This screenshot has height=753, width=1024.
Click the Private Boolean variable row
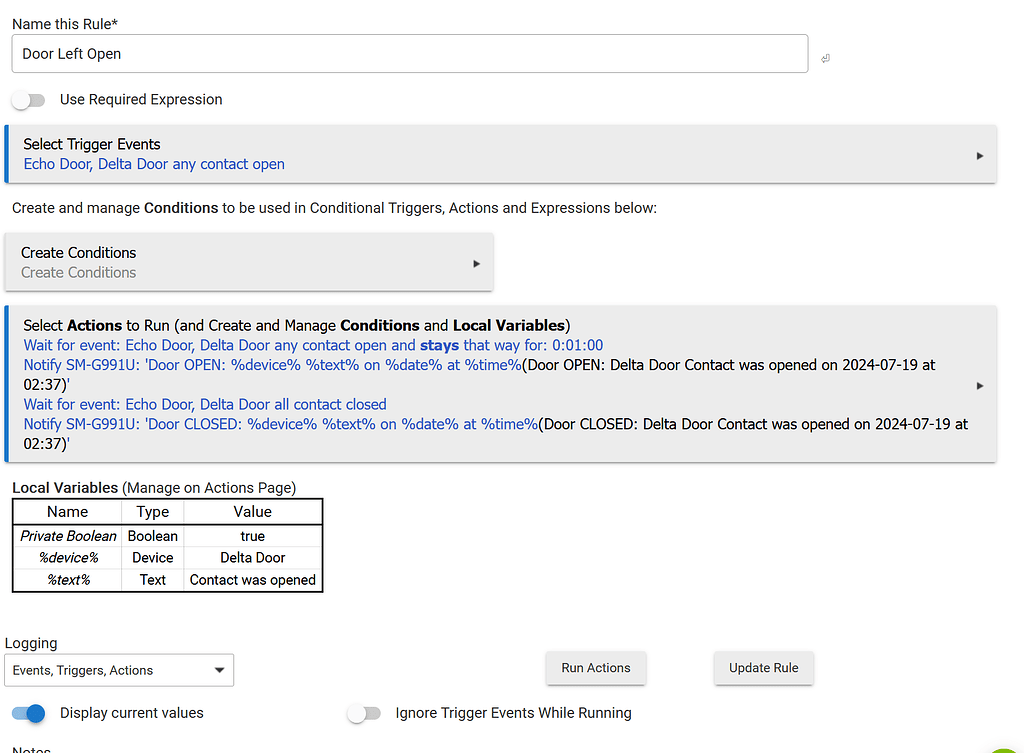[x=69, y=536]
